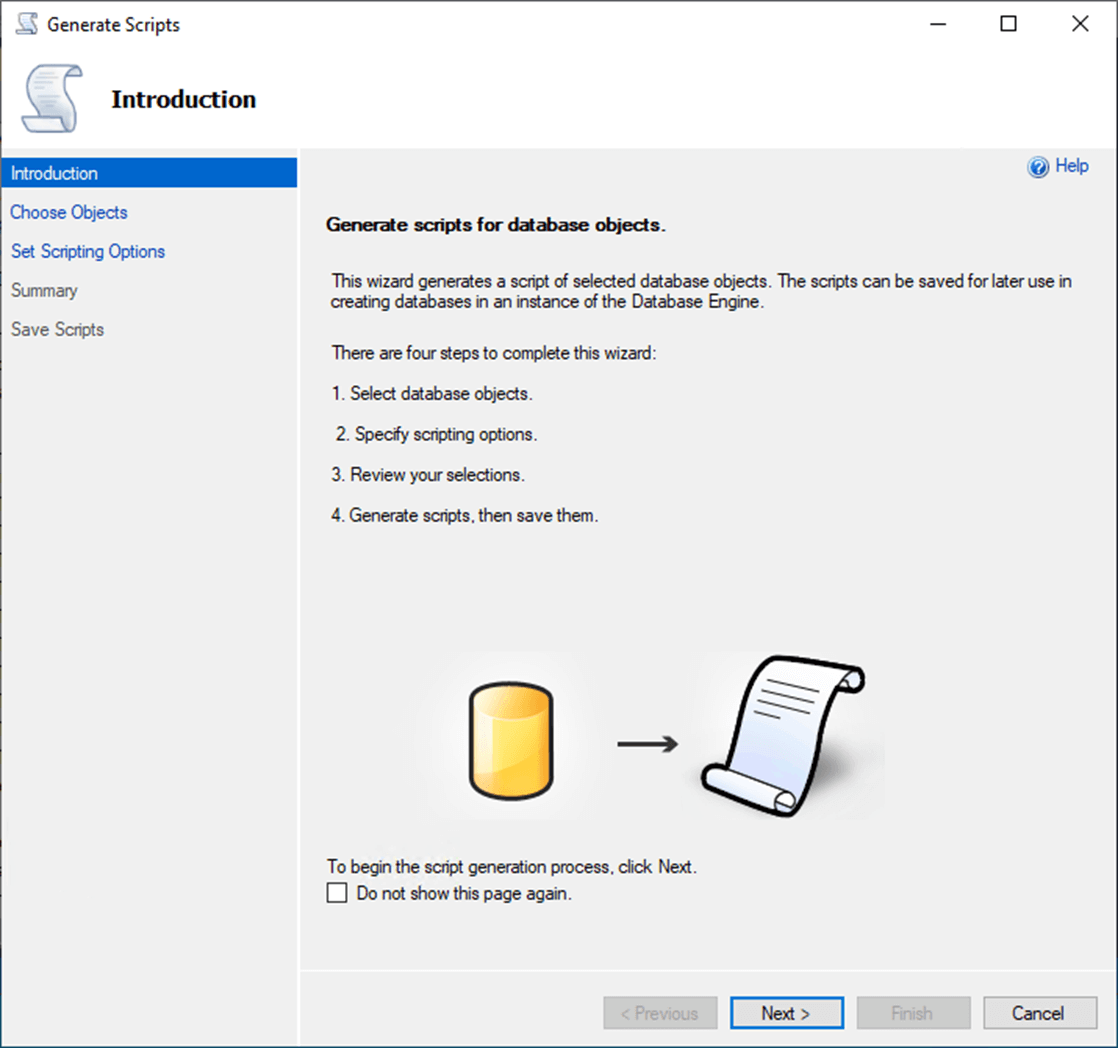Viewport: 1118px width, 1048px height.
Task: Click the blue Help question mark icon
Action: click(1038, 167)
